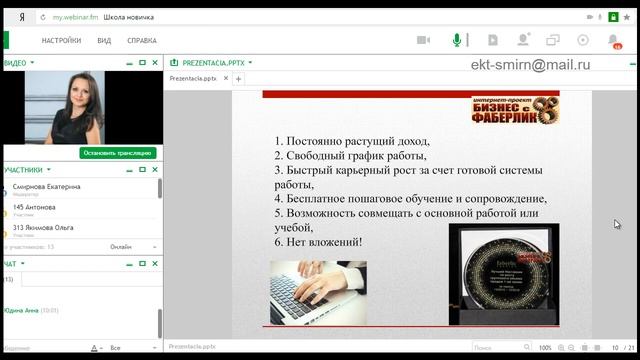Click chat author Юдина Анна
Screen dimensions: 640x360
(x=21, y=310)
